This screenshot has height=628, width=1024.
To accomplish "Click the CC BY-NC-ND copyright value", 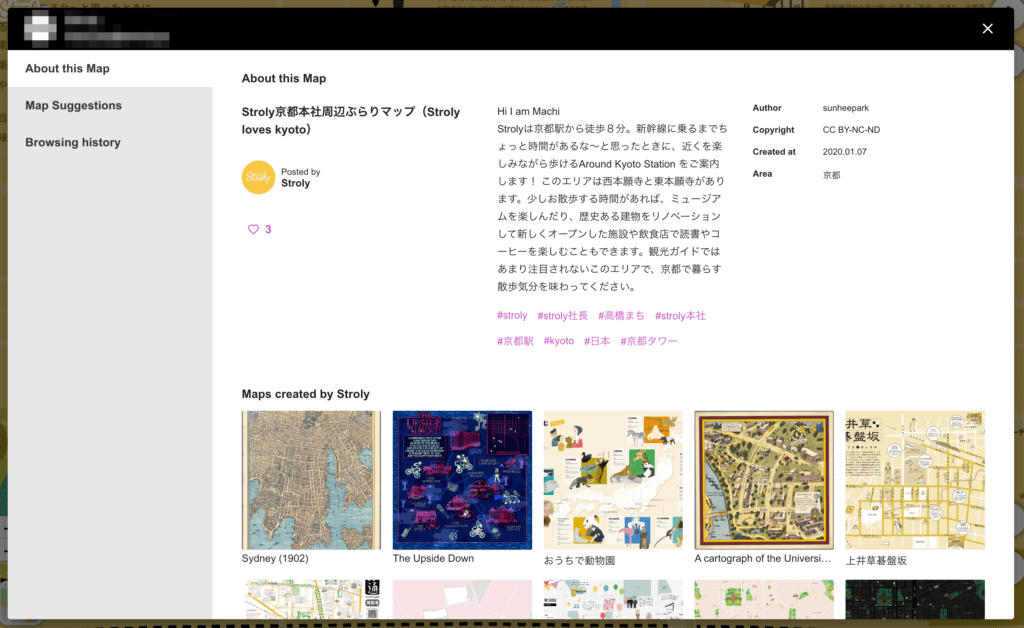I will (851, 130).
